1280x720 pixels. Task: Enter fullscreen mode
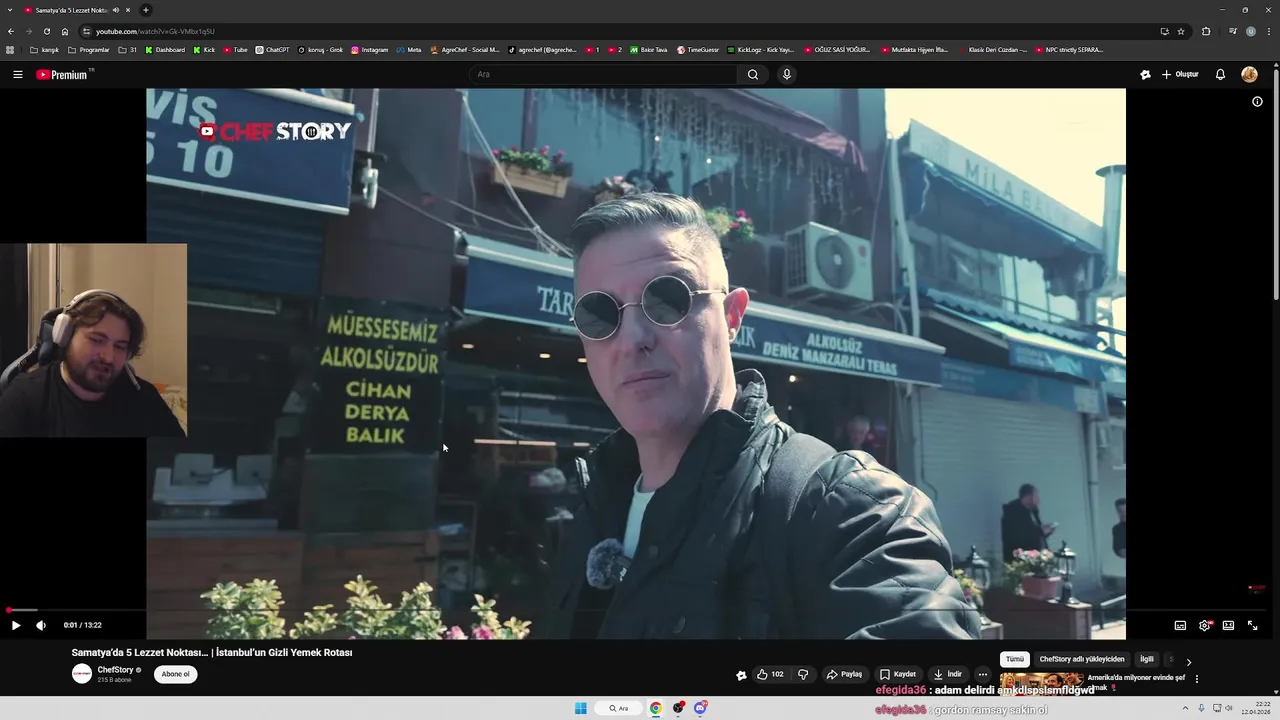[1252, 625]
